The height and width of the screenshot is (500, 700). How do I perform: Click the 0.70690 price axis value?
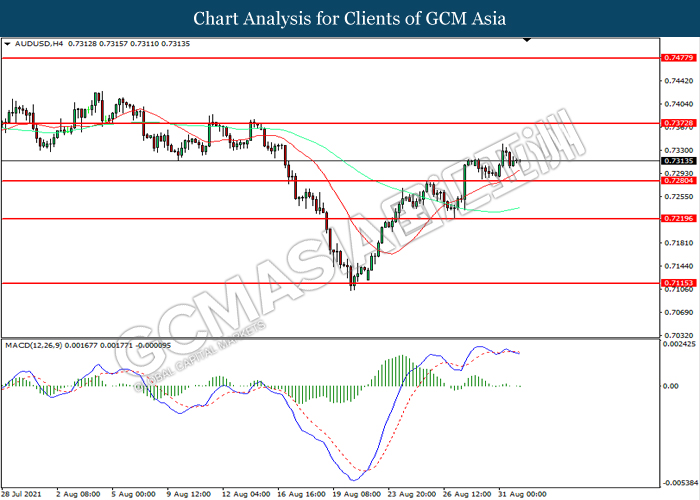click(x=679, y=312)
